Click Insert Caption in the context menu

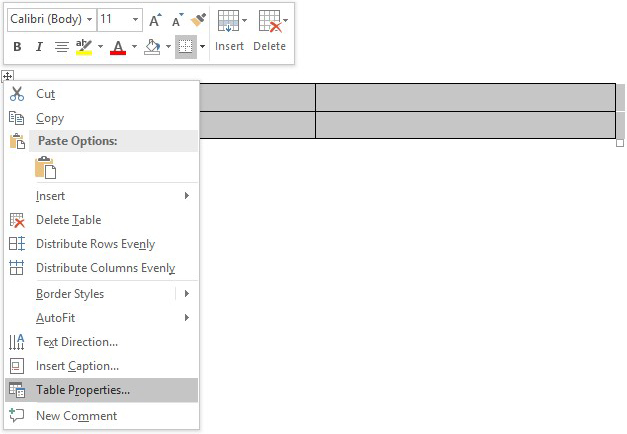pyautogui.click(x=77, y=366)
